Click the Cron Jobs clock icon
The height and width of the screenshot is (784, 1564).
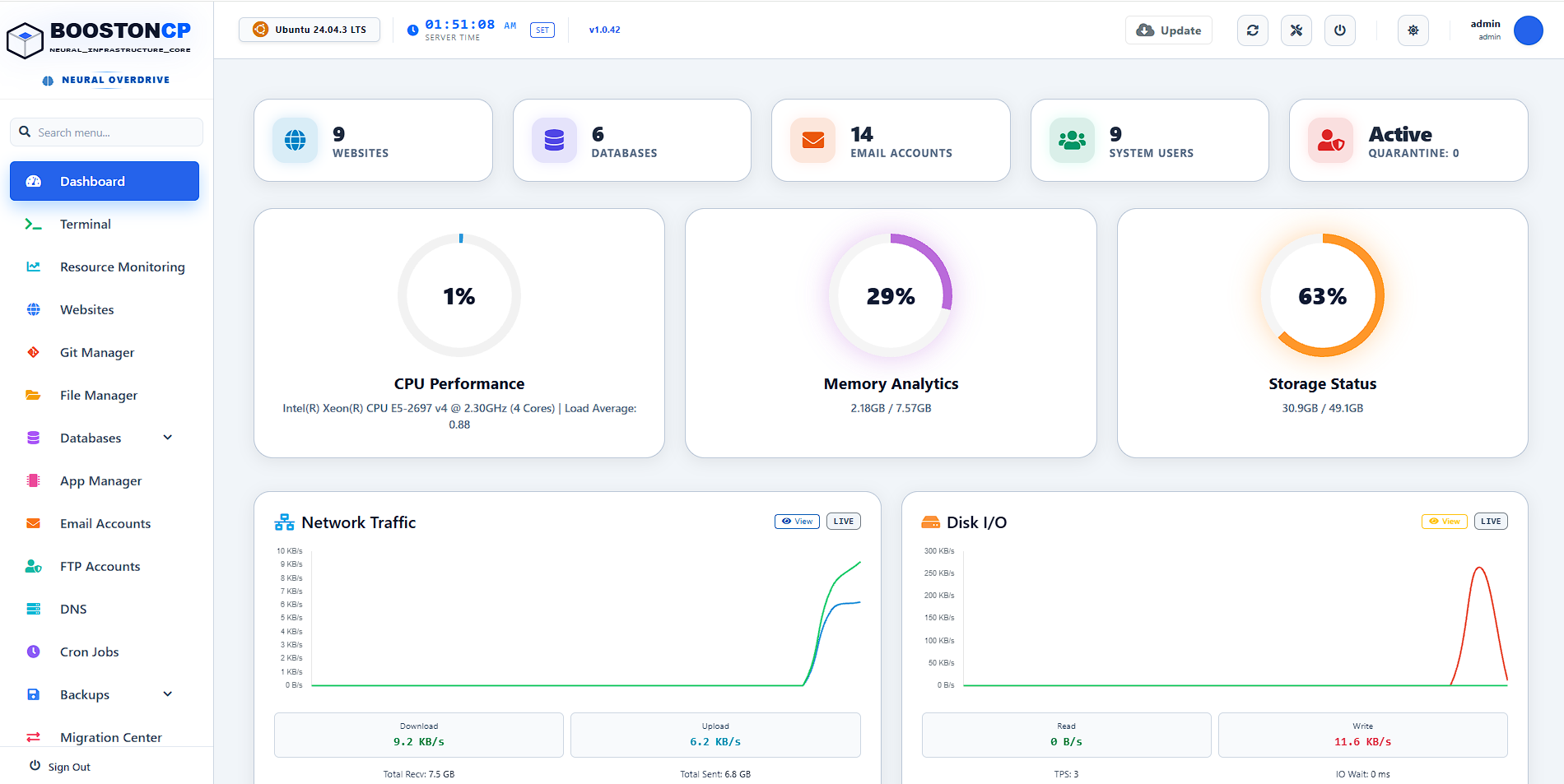(34, 652)
